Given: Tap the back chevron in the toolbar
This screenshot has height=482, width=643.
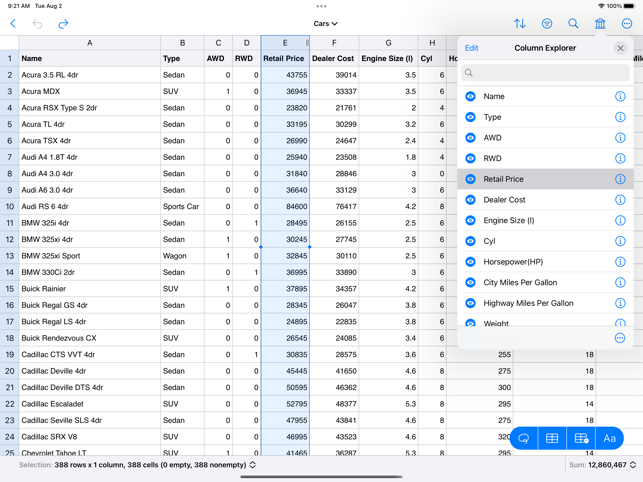Looking at the screenshot, I should [x=13, y=23].
